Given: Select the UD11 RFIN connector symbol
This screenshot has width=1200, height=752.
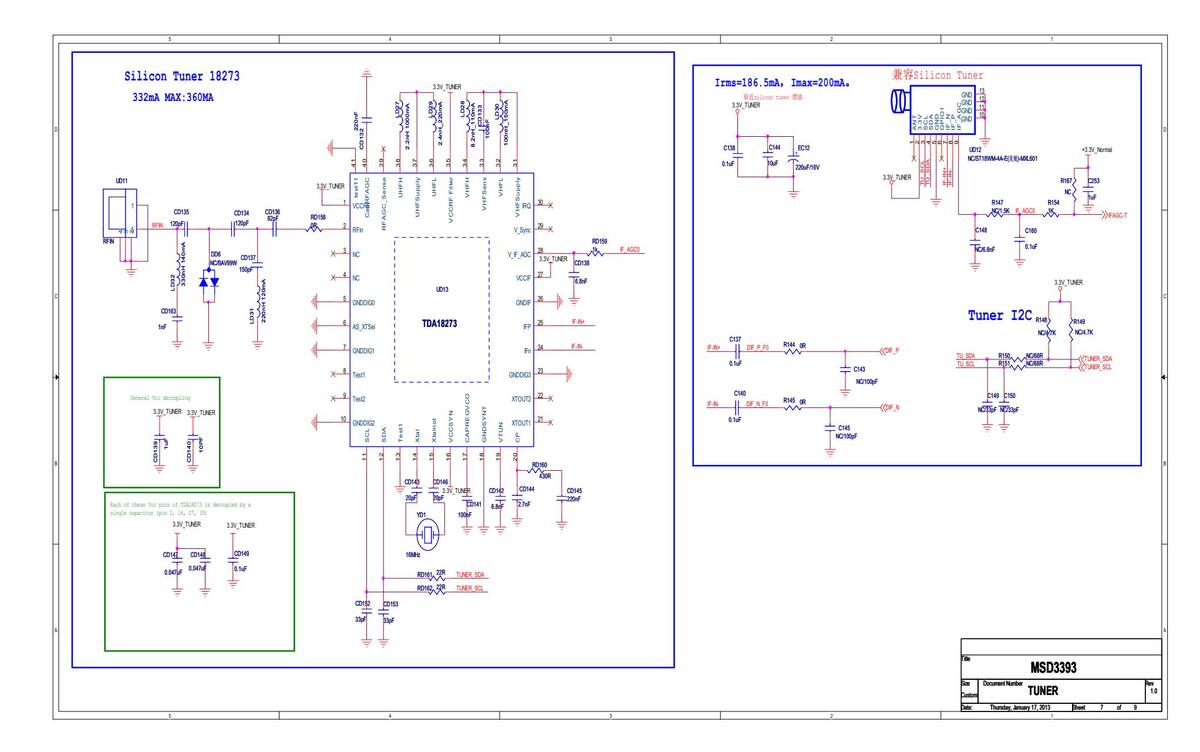Looking at the screenshot, I should [x=120, y=216].
